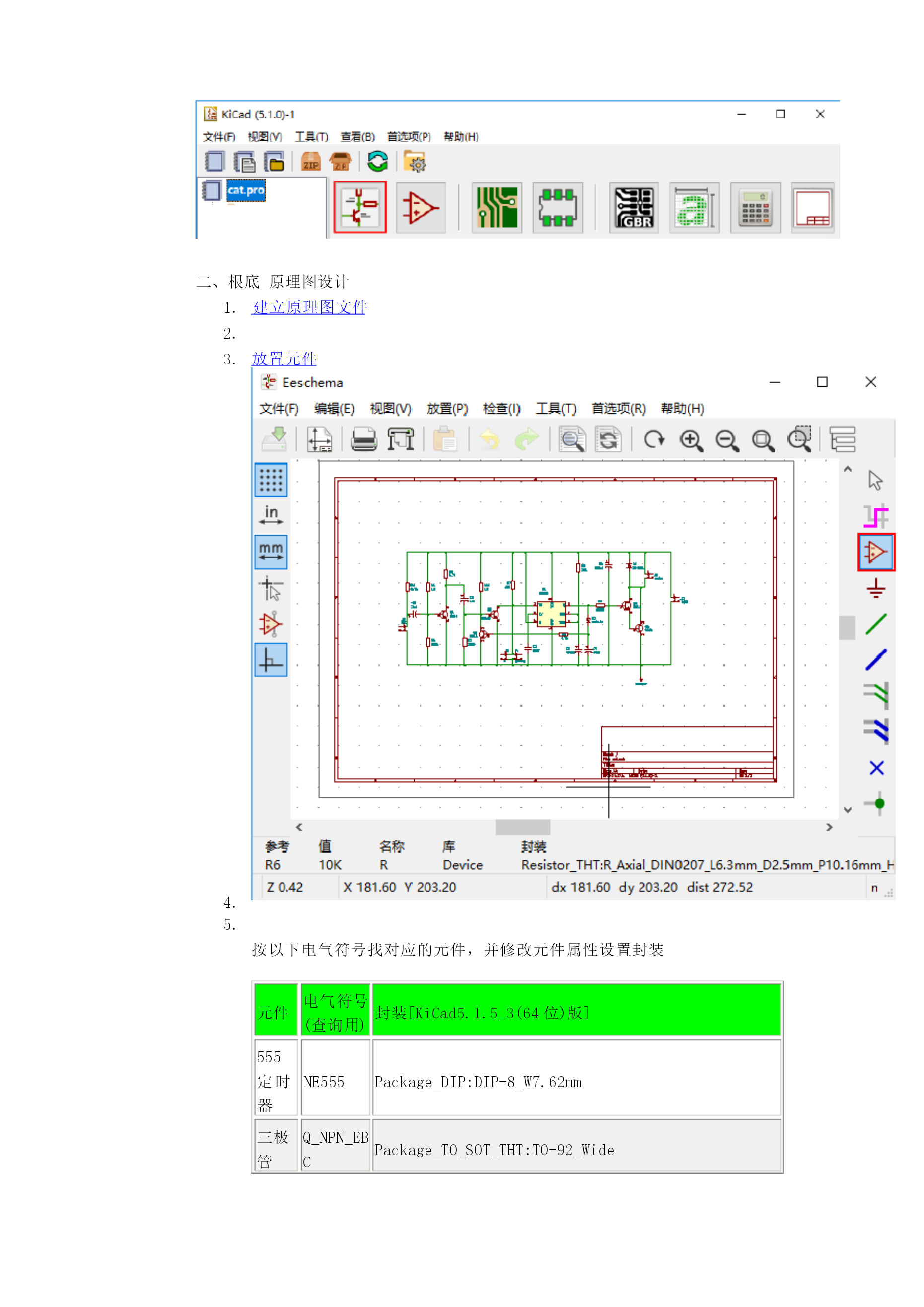Open existing project in KiCad toolbar

pos(274,162)
